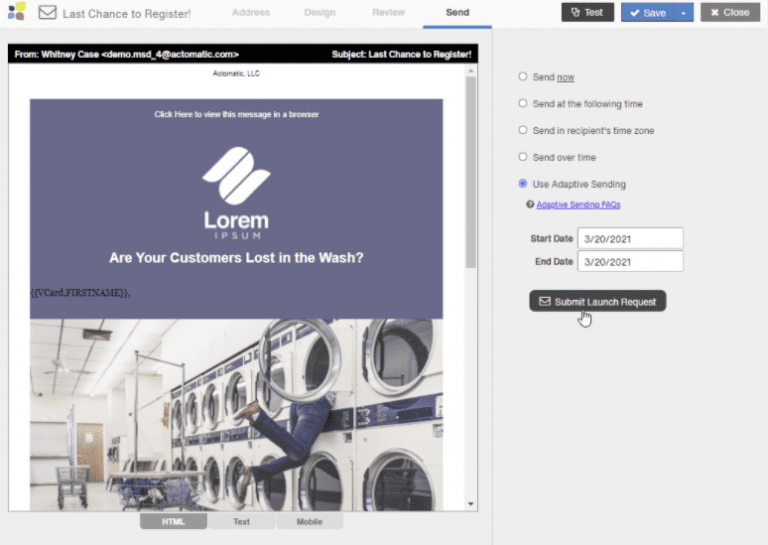Click the envelope icon beside the message title
Image resolution: width=768 pixels, height=545 pixels.
tap(47, 13)
